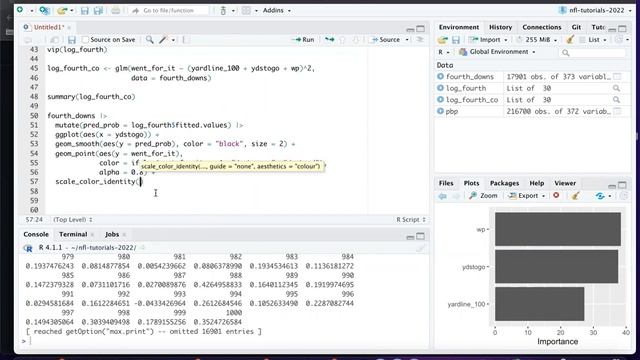Image resolution: width=640 pixels, height=360 pixels.
Task: Click the Save all documents icon
Action: [98, 11]
